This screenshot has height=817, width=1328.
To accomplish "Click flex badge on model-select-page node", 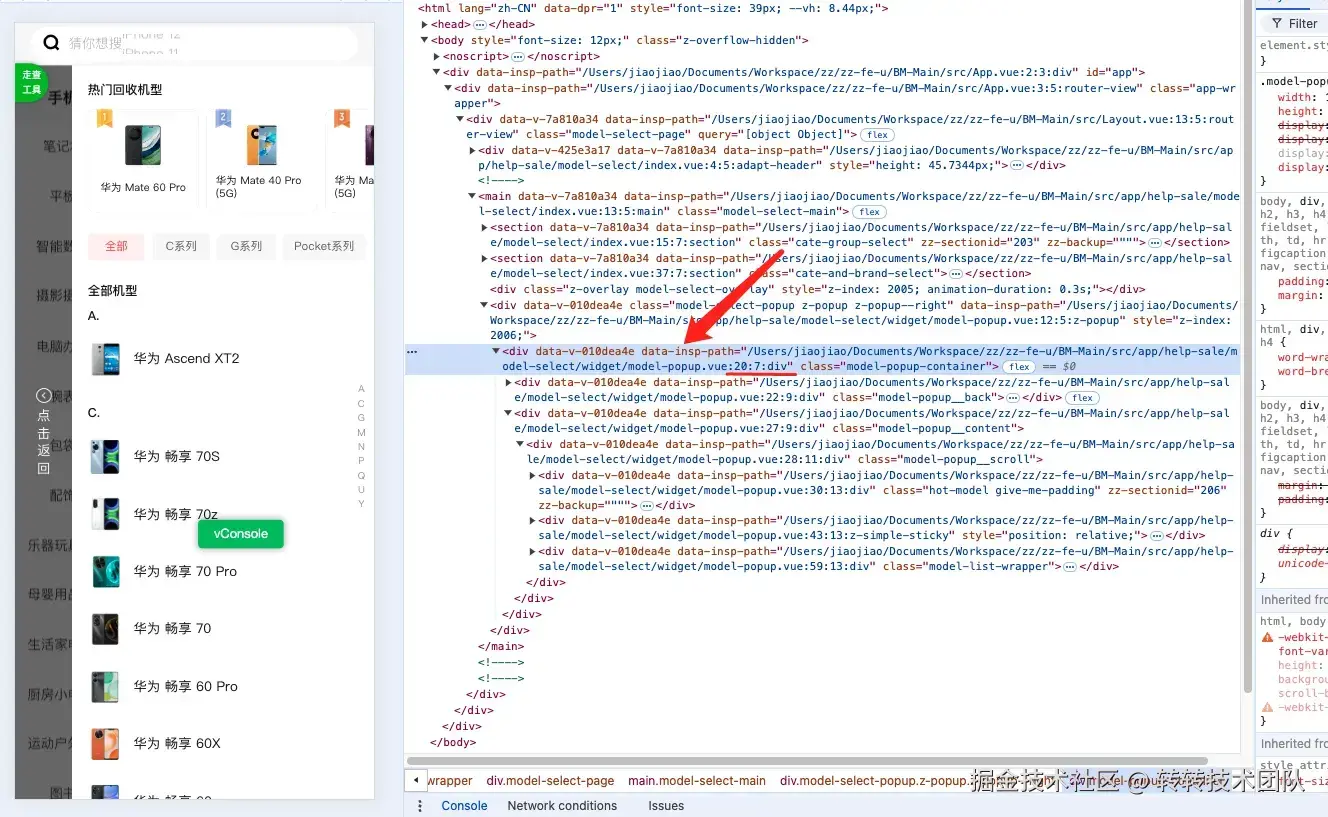I will [x=878, y=135].
